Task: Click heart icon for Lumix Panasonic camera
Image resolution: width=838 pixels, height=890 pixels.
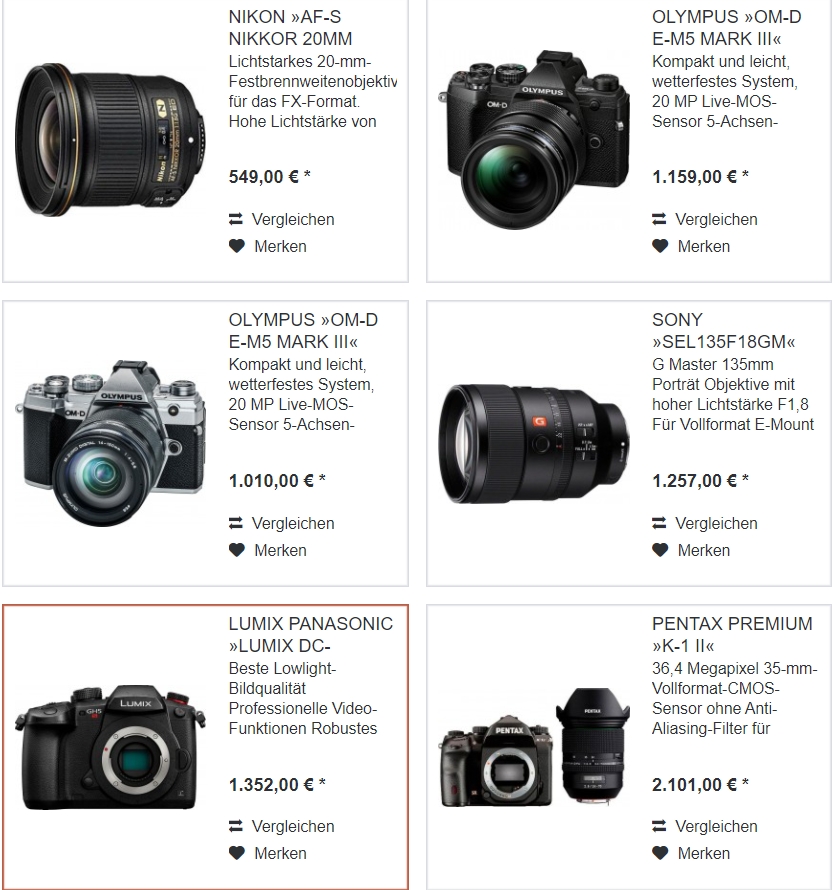Action: 237,853
